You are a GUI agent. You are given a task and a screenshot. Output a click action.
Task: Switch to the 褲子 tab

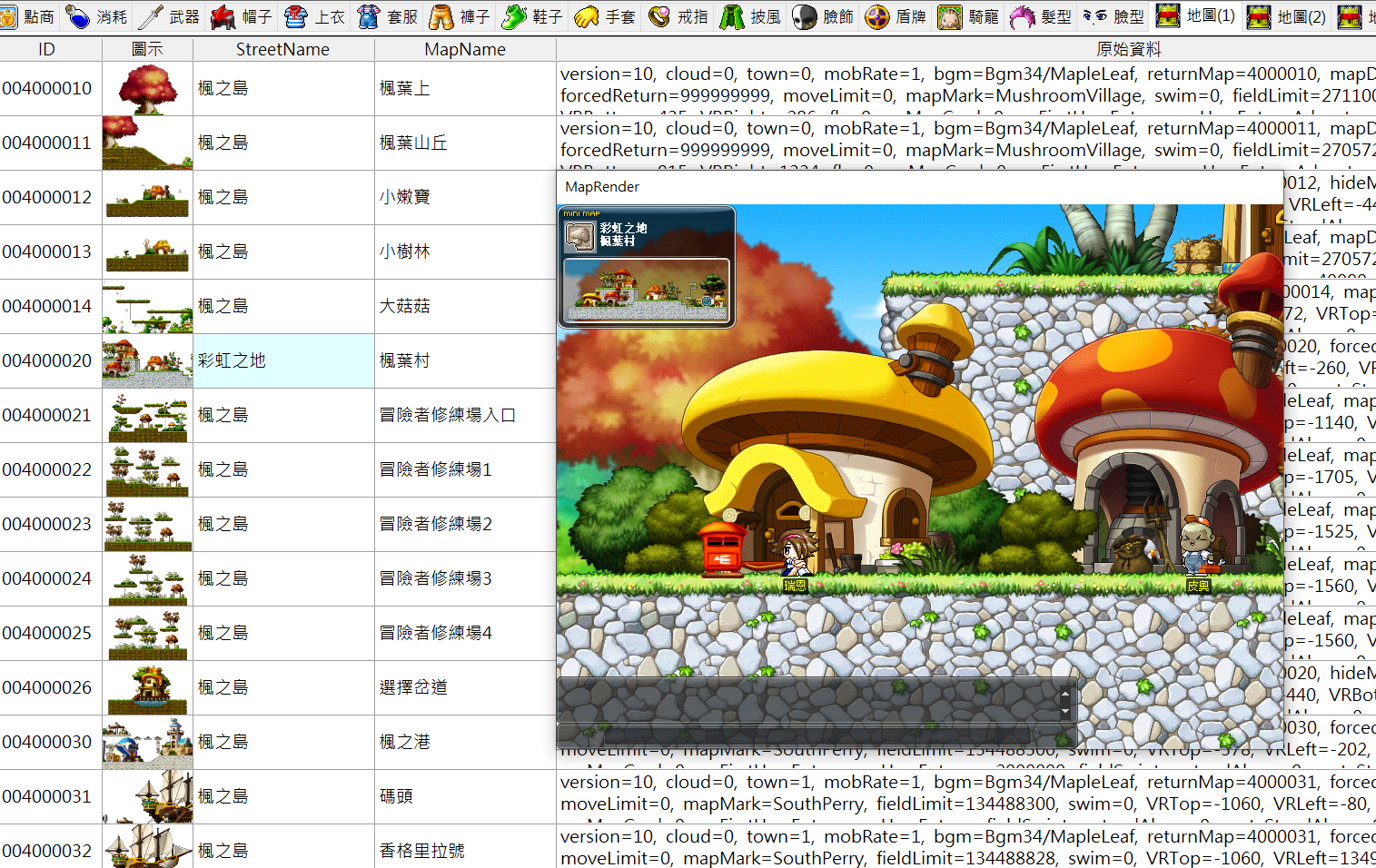[x=460, y=16]
